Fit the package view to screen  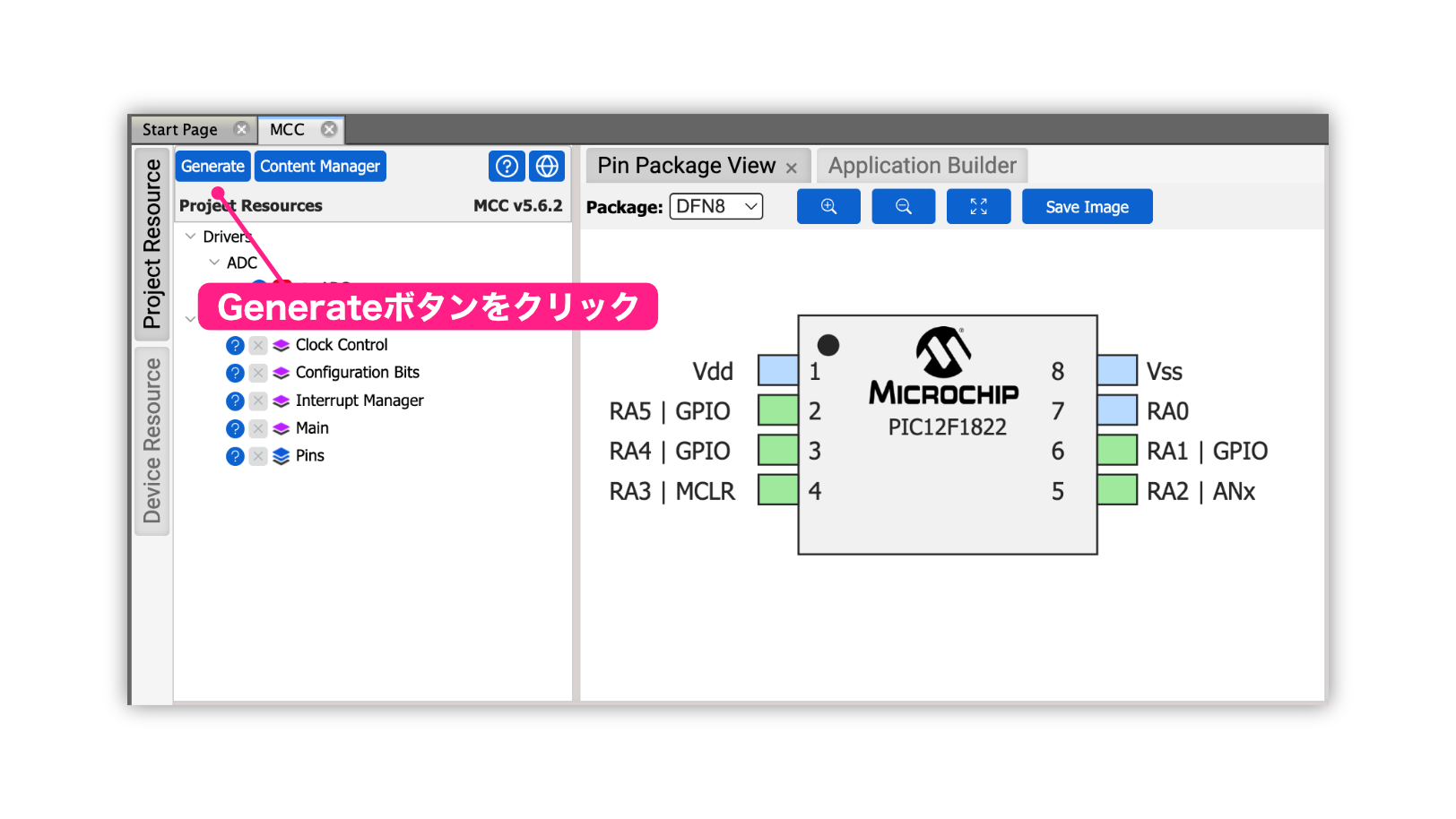tap(979, 207)
